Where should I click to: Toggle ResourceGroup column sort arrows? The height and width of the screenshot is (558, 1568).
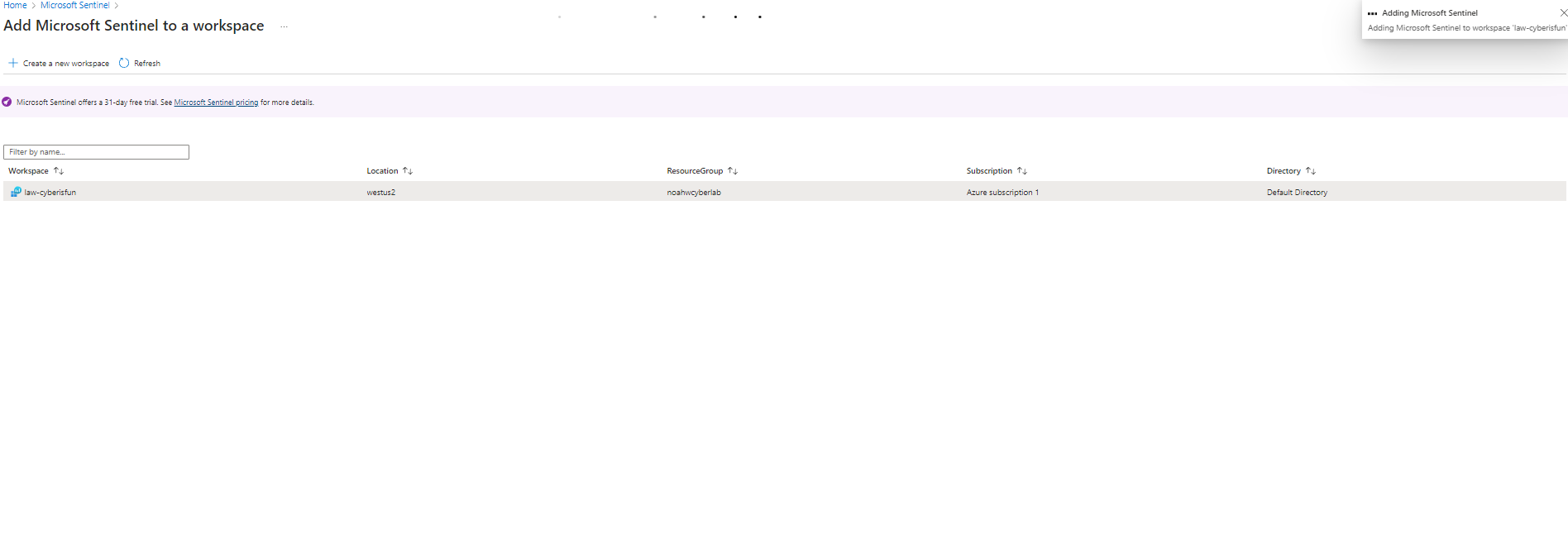click(733, 171)
